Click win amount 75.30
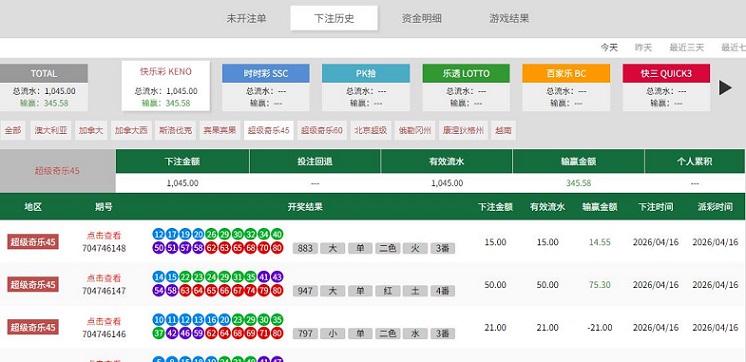The width and height of the screenshot is (746, 362). 599,285
